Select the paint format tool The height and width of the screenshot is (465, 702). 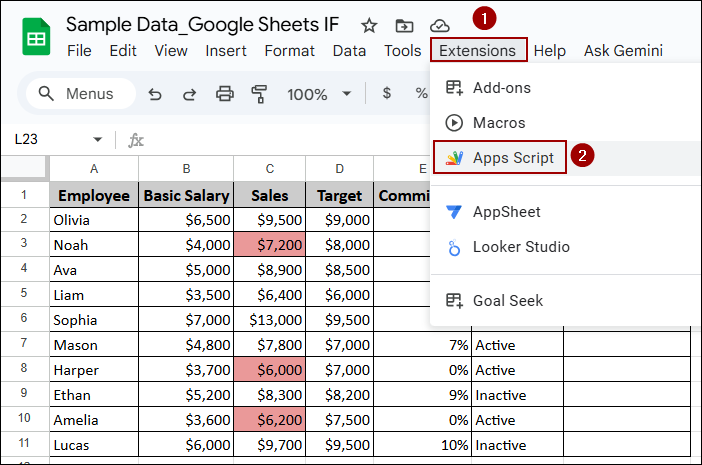[259, 94]
